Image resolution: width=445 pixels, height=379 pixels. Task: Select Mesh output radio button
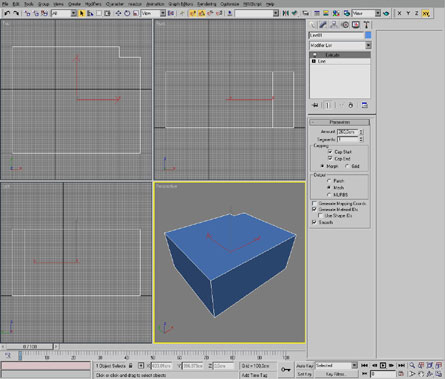329,188
